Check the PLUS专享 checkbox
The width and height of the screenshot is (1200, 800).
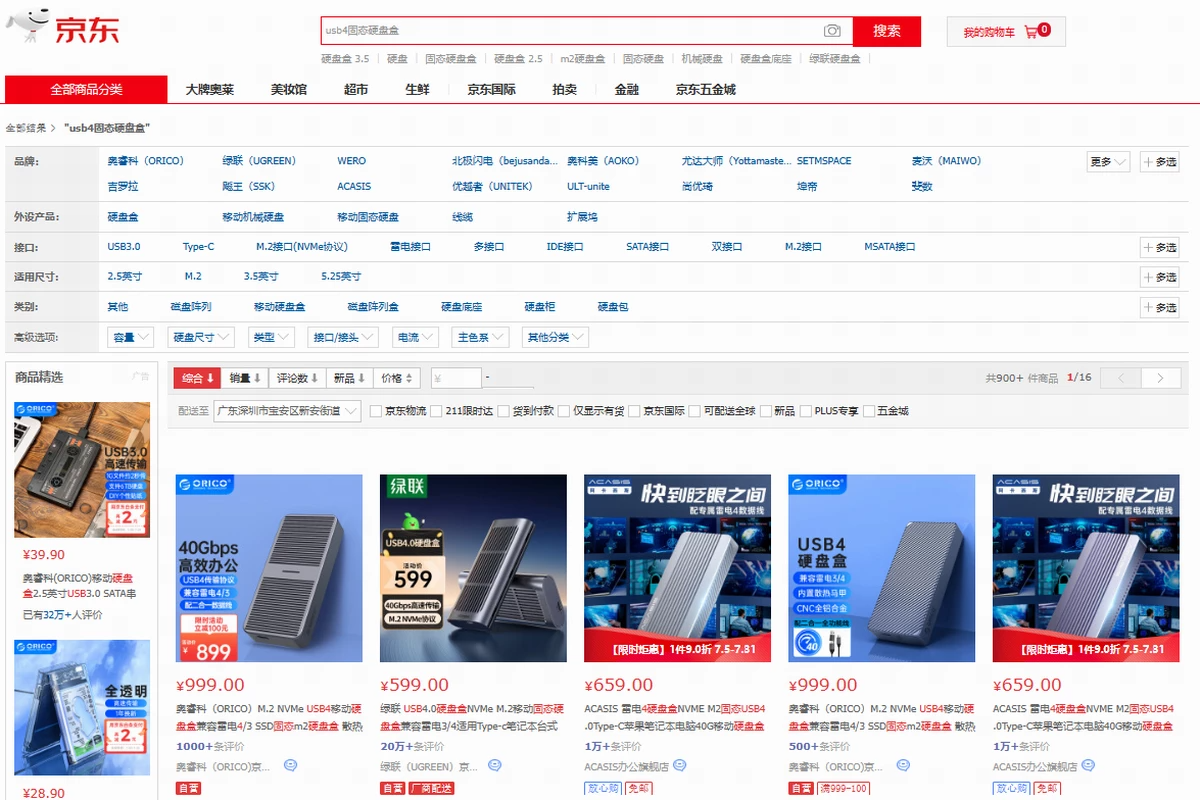(806, 411)
